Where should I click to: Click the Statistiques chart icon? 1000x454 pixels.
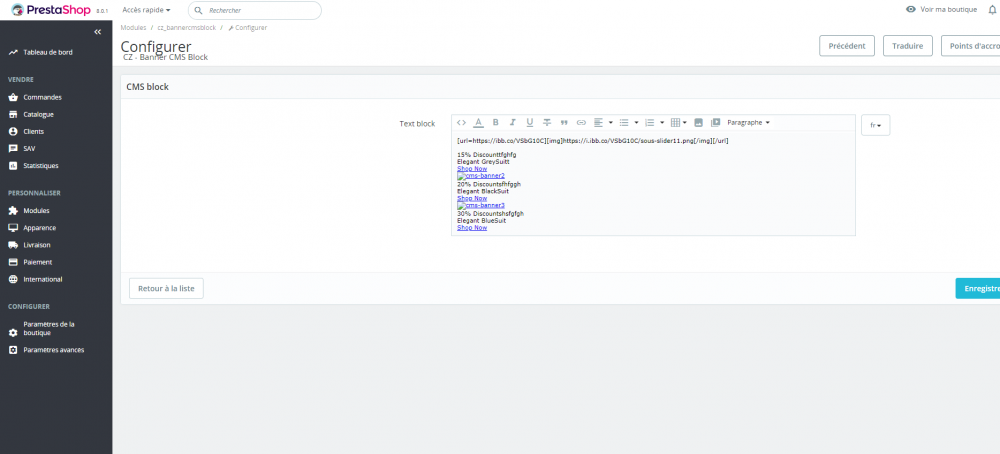(13, 166)
